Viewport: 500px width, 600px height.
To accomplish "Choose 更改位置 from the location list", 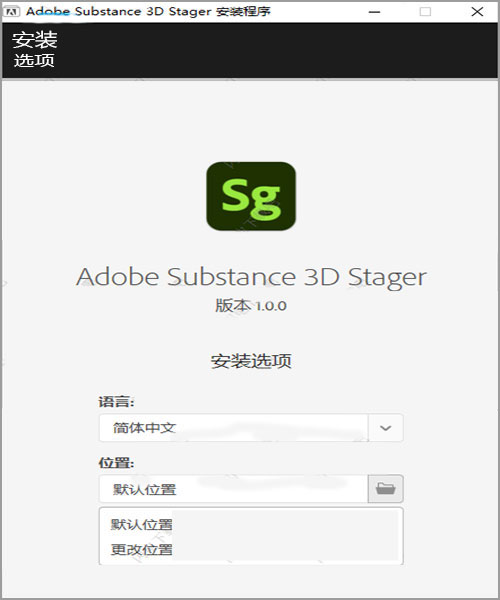I will pos(142,549).
